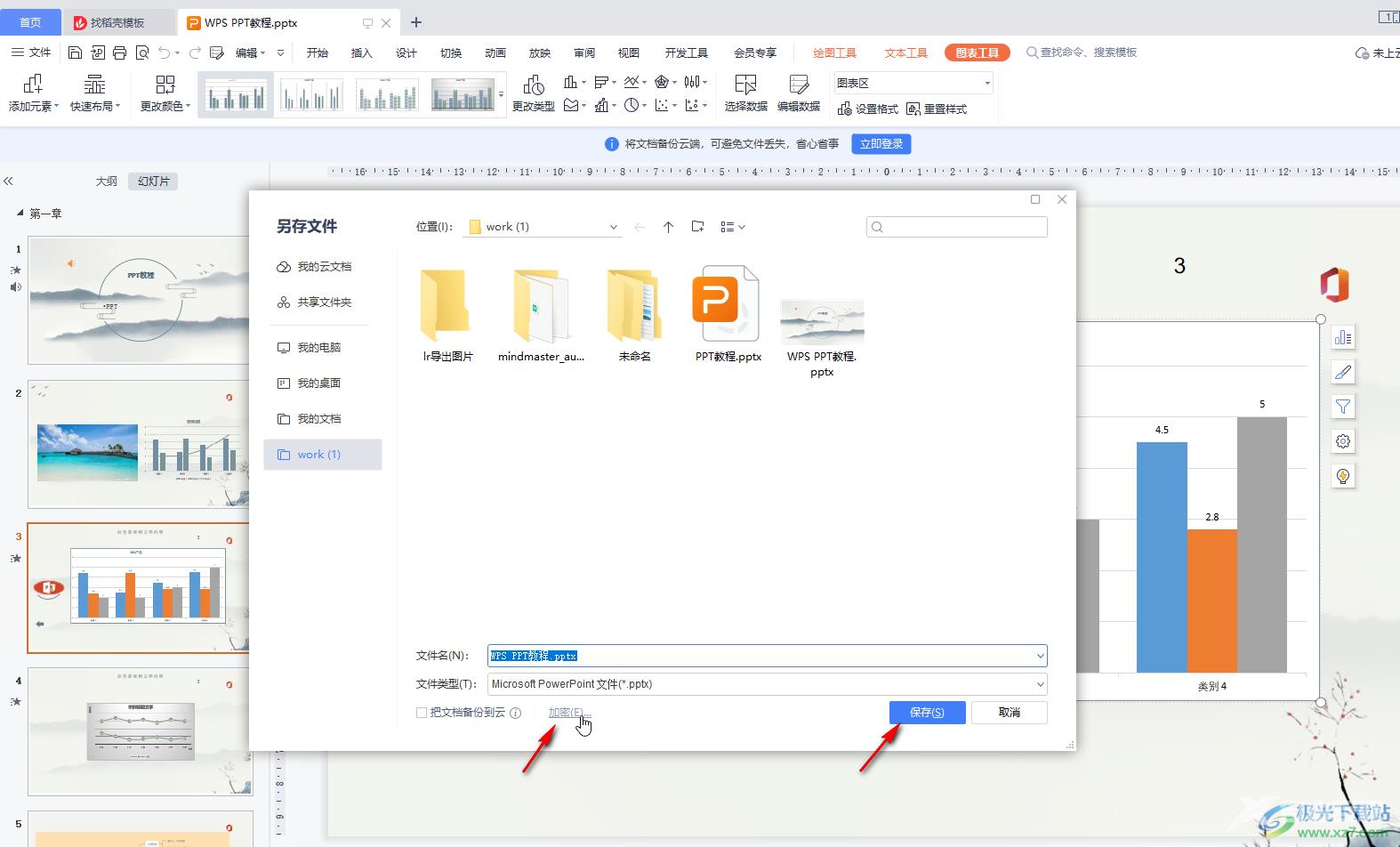Switch to 图表工具 ribbon tab
1400x847 pixels.
pyautogui.click(x=977, y=52)
